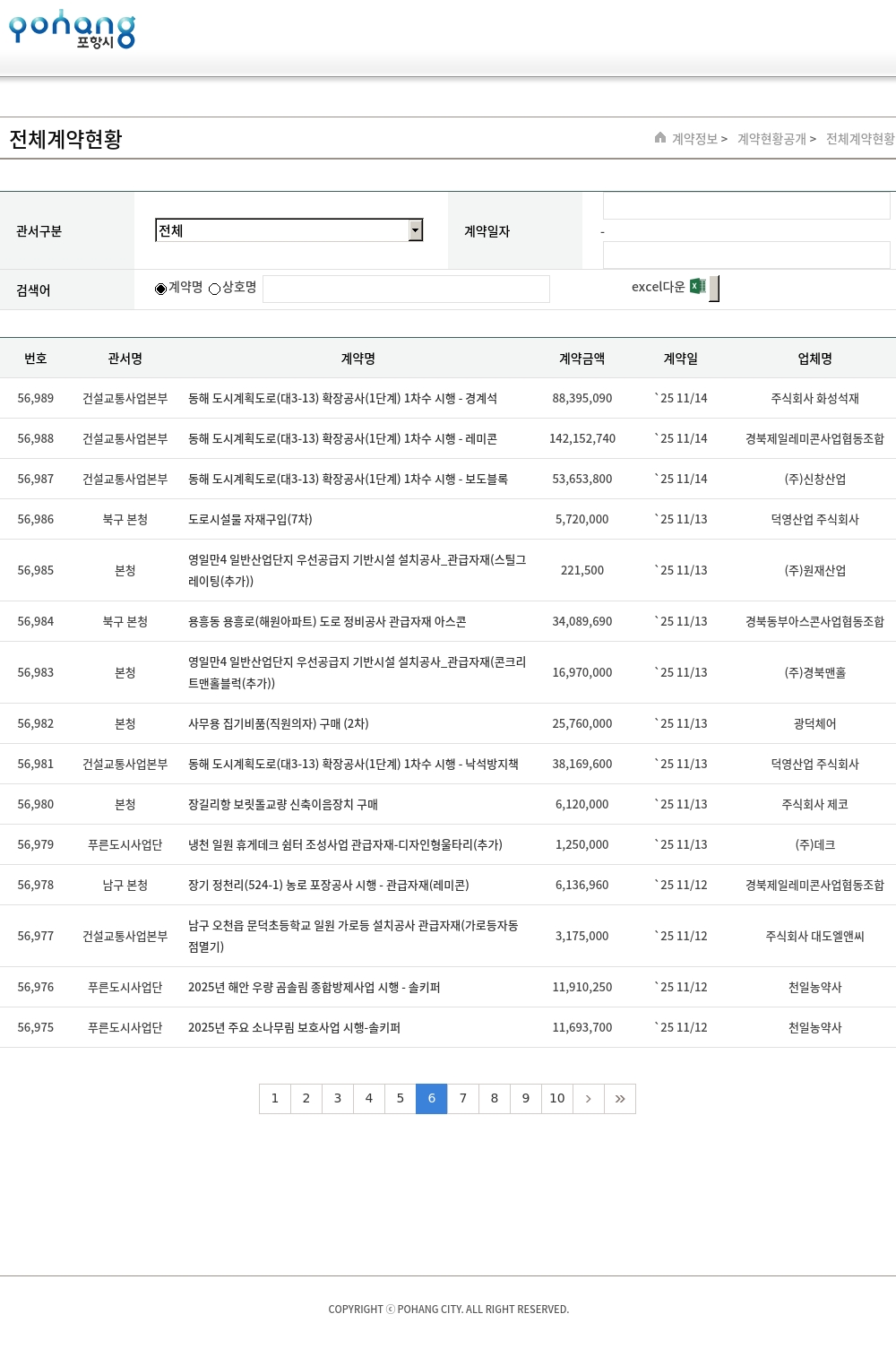Open 도로시설물 자재구입(7차) contract row
Image resolution: width=896 pixels, height=1366 pixels.
250,520
